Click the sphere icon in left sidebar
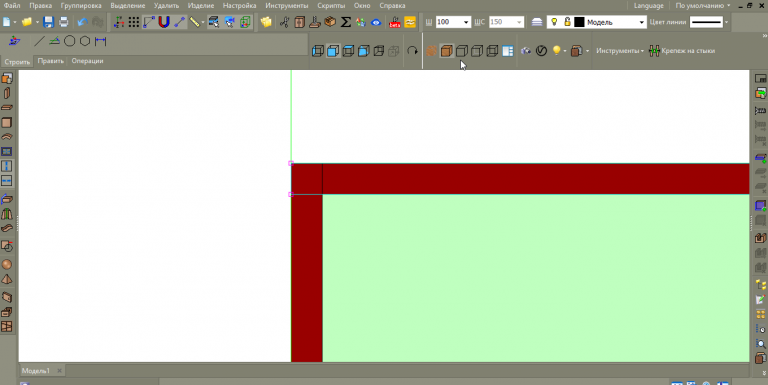The image size is (768, 385). [7, 265]
